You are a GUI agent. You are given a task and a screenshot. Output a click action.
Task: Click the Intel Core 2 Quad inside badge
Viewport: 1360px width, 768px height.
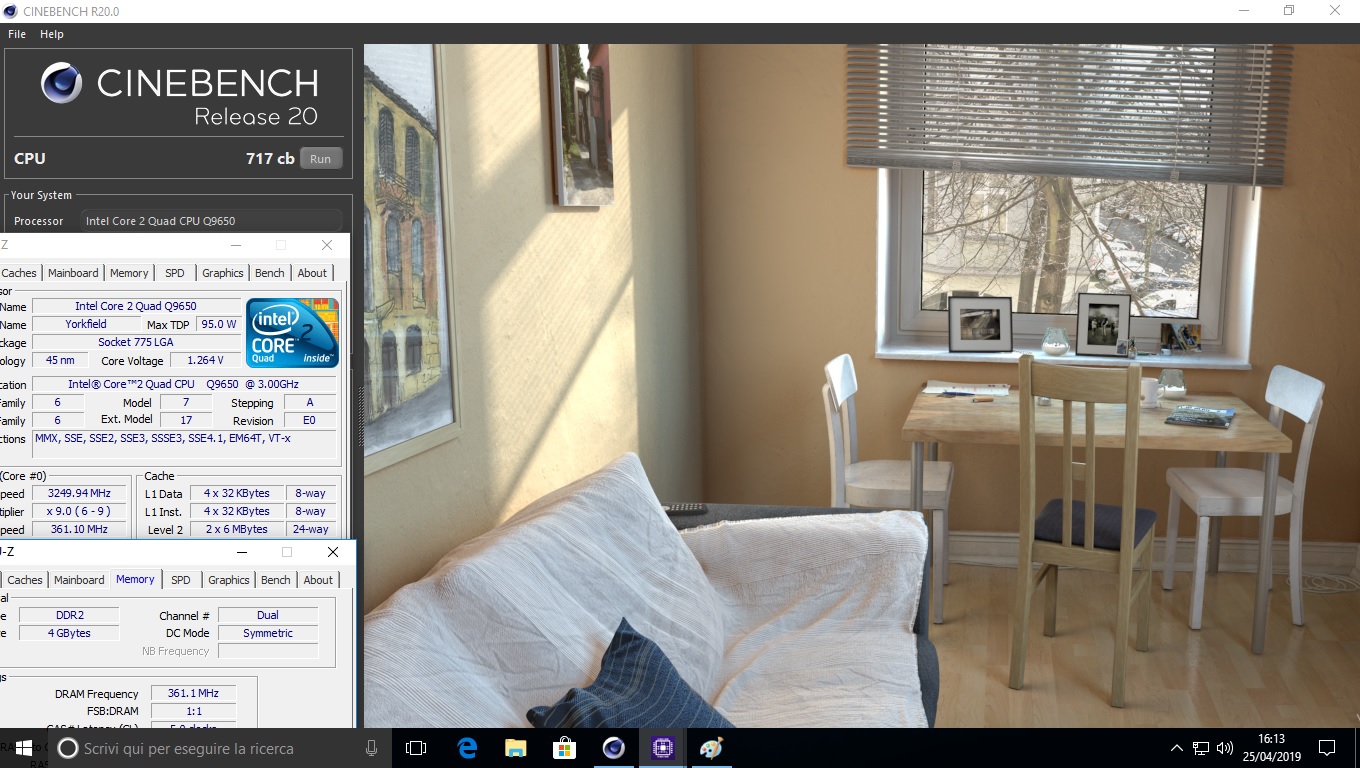[x=293, y=333]
